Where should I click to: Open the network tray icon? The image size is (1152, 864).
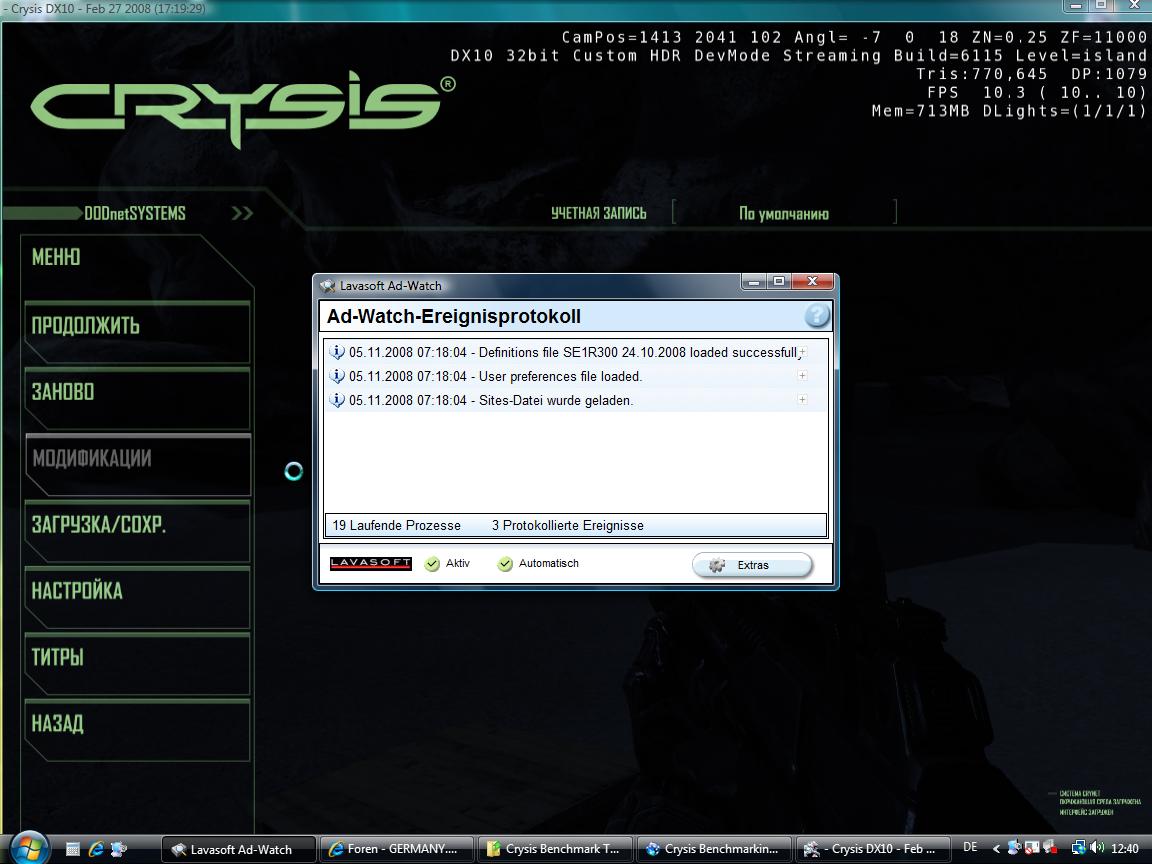pos(1079,848)
